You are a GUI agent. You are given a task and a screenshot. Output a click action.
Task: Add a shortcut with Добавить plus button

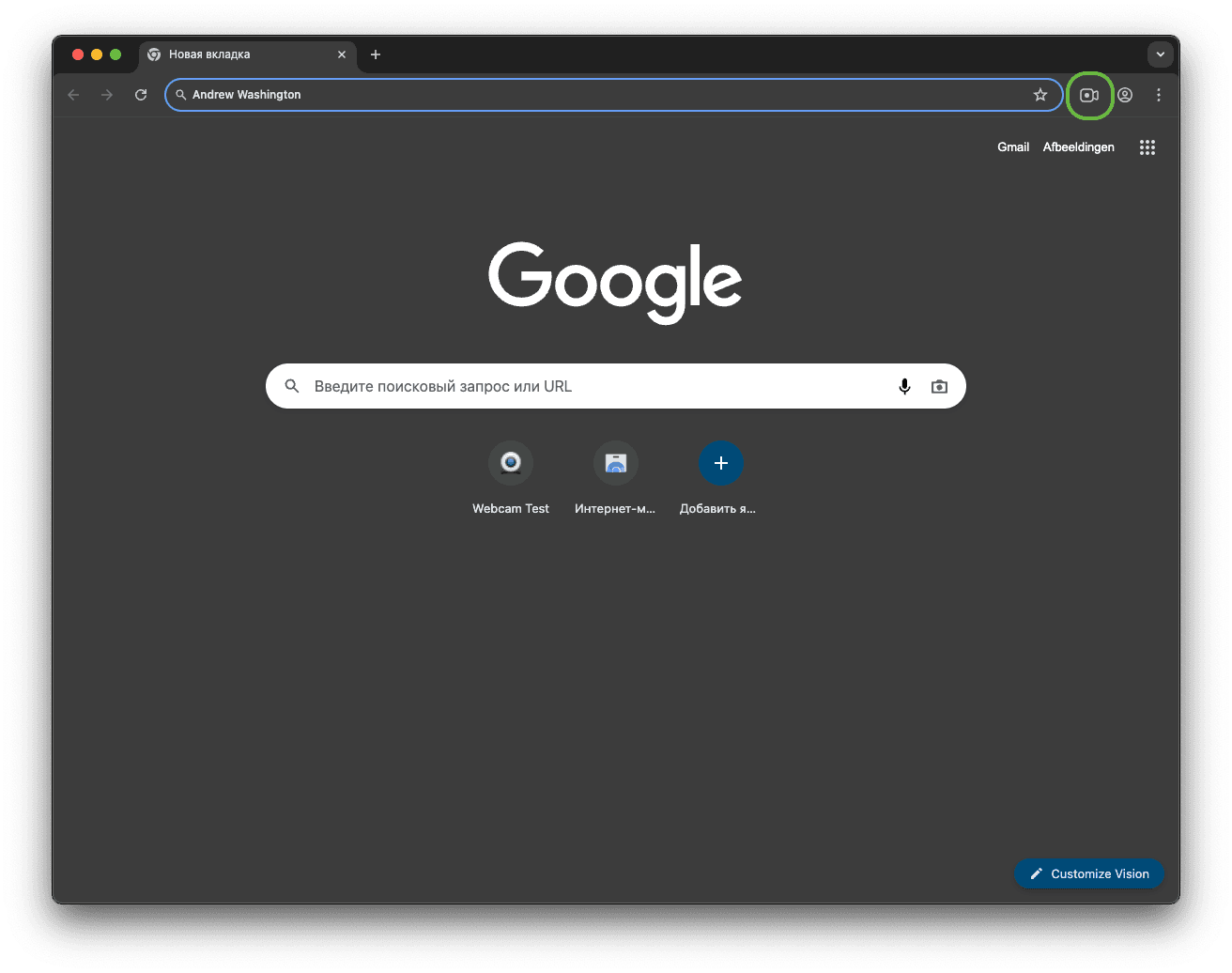point(720,463)
